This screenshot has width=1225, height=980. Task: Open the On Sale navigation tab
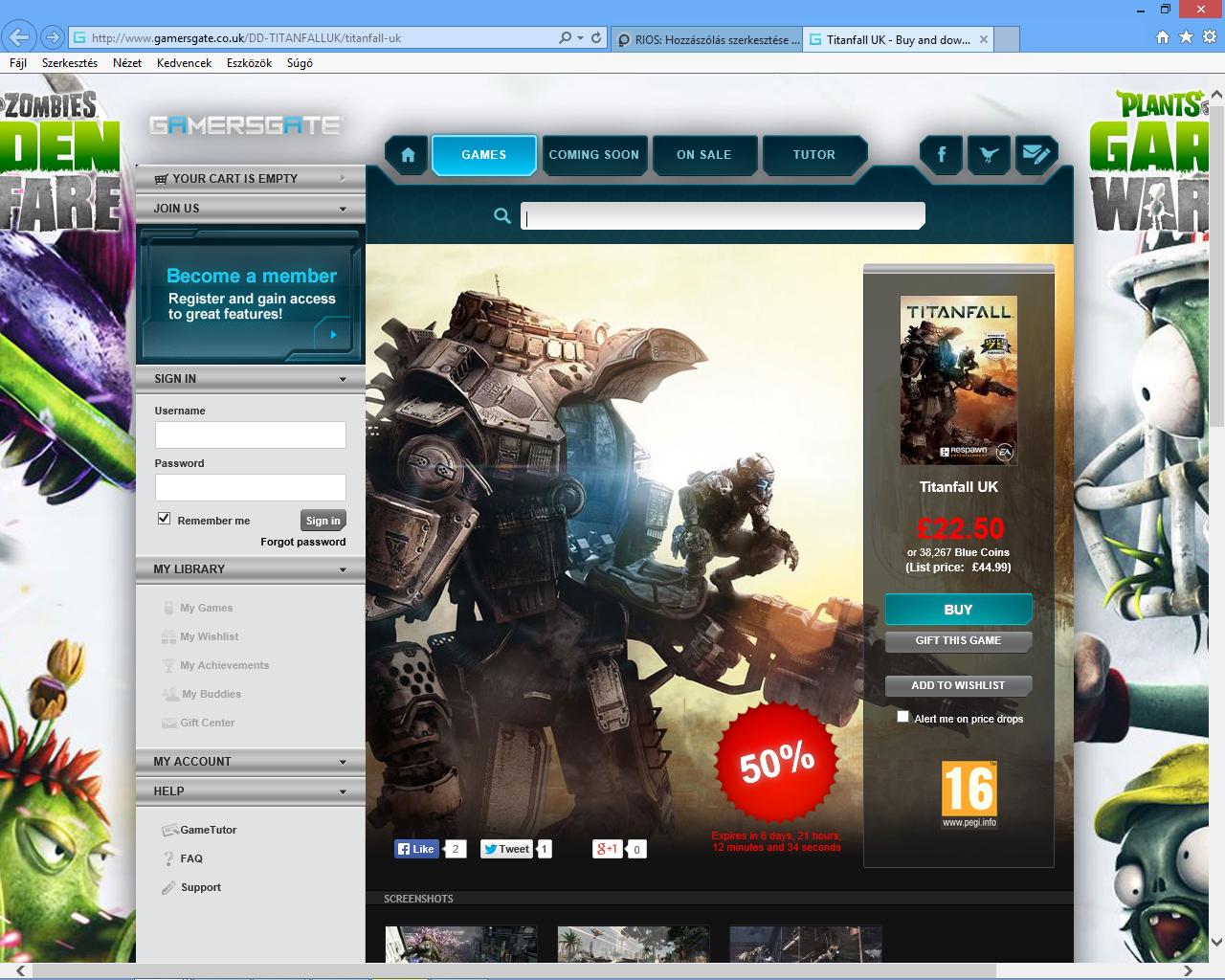point(704,155)
